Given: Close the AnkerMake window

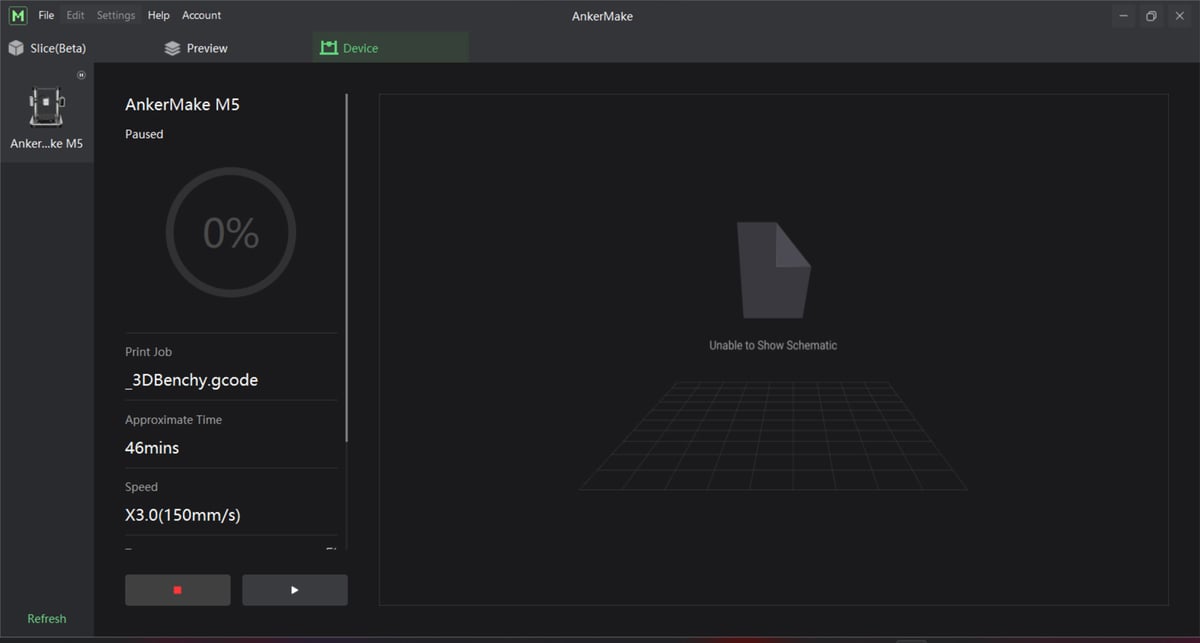Looking at the screenshot, I should pos(1178,16).
